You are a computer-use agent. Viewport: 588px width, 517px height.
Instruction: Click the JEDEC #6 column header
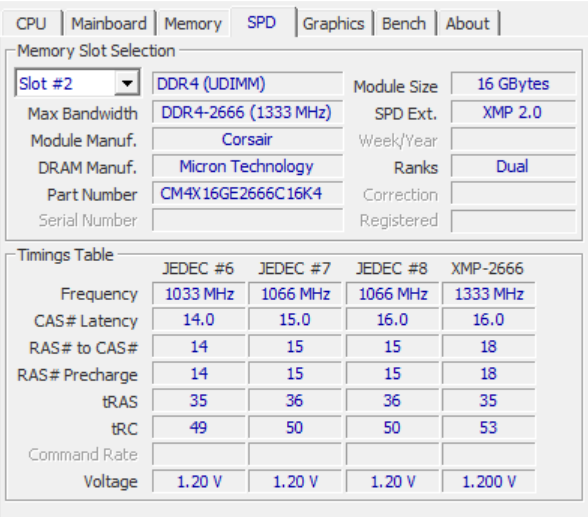point(198,268)
